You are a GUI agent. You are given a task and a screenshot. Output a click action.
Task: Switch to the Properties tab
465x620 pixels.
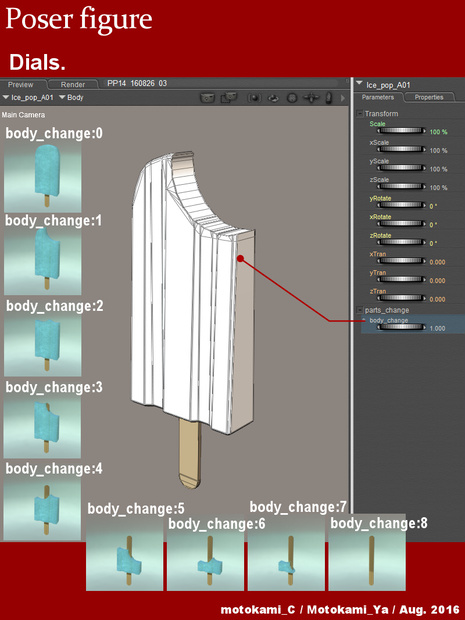(x=429, y=97)
